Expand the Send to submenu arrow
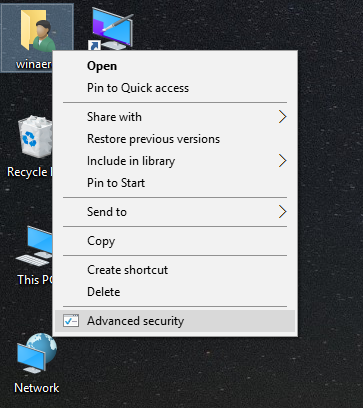The width and height of the screenshot is (363, 408). pos(282,212)
